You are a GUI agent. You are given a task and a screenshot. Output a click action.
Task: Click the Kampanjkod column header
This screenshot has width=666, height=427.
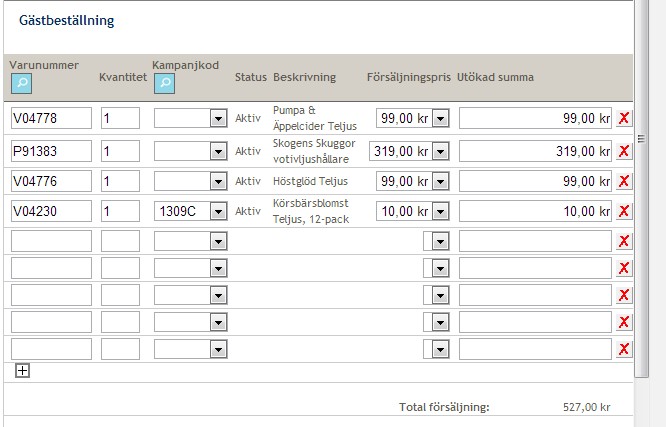coord(186,65)
